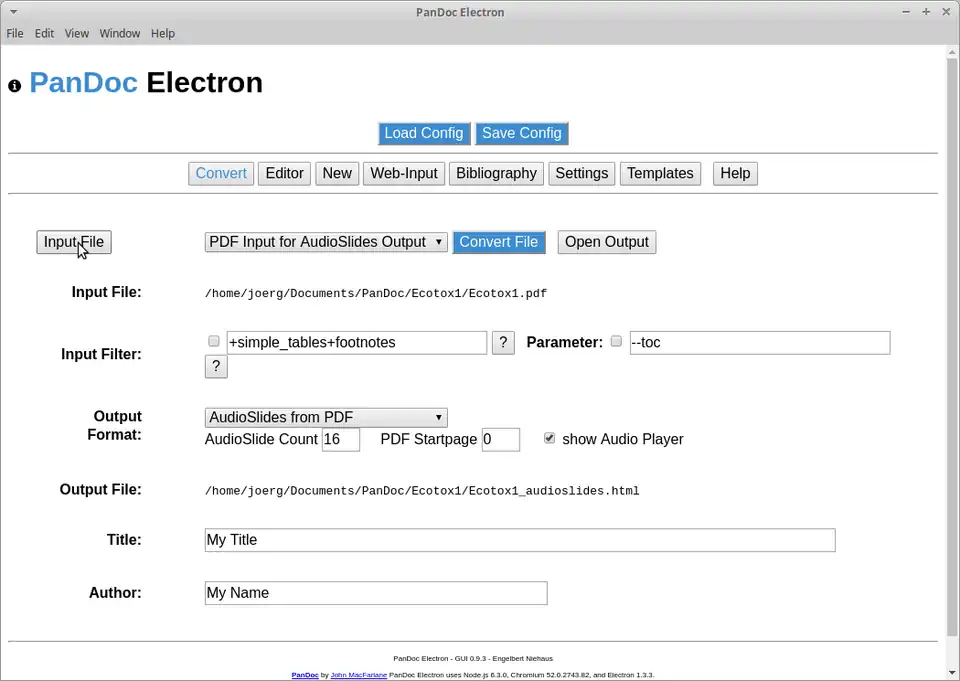Switch to the Bibliography tab

tap(496, 173)
